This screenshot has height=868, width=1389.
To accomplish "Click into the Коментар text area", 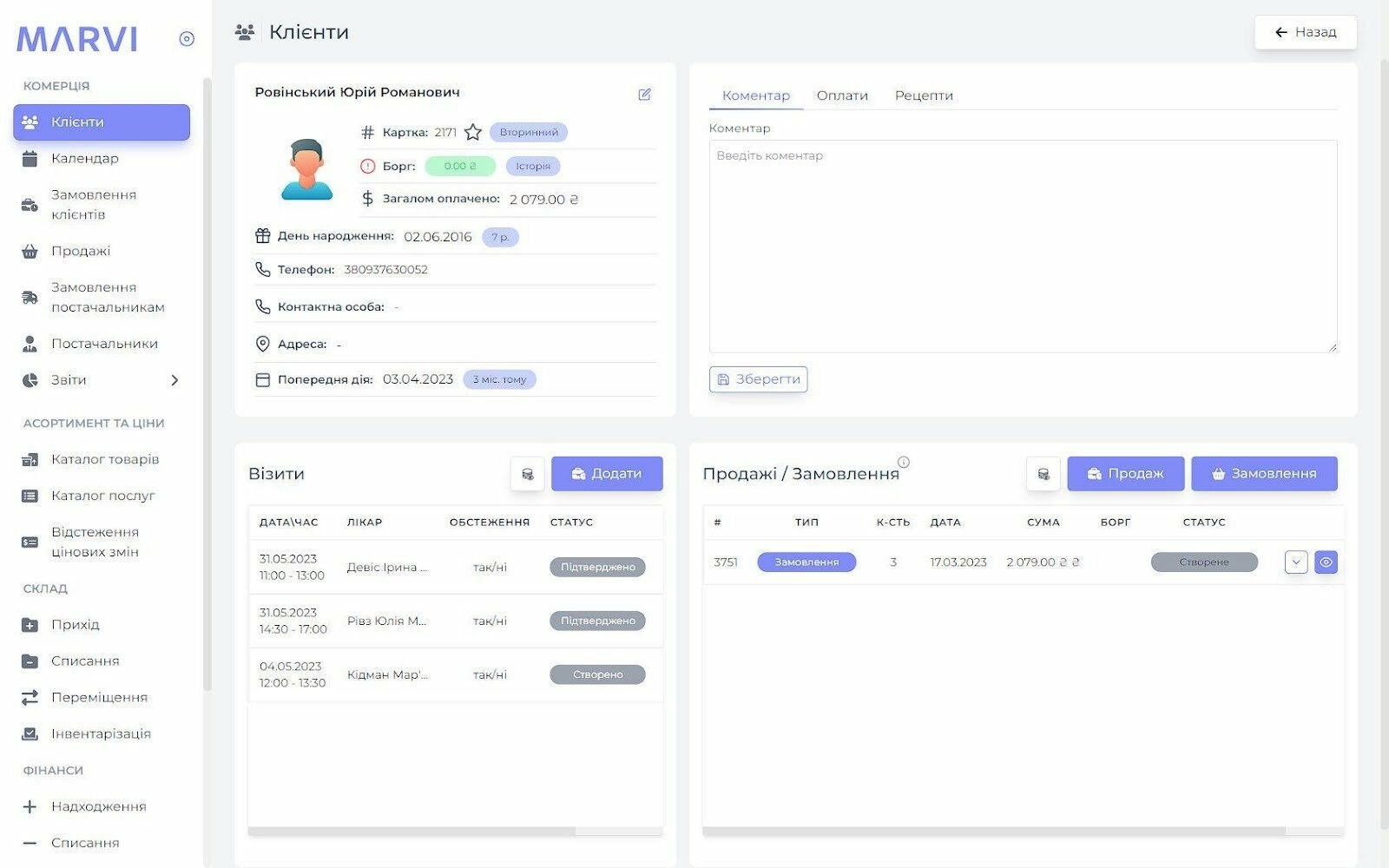I will tap(1022, 247).
